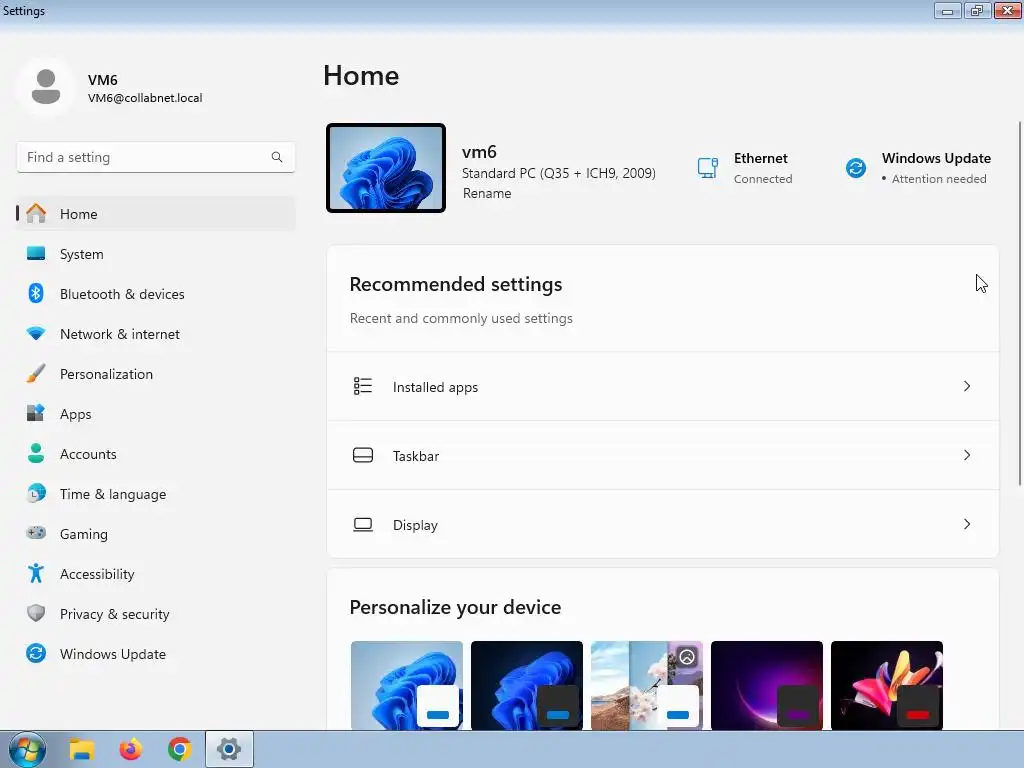Click the Taskbar row icon

pos(362,455)
